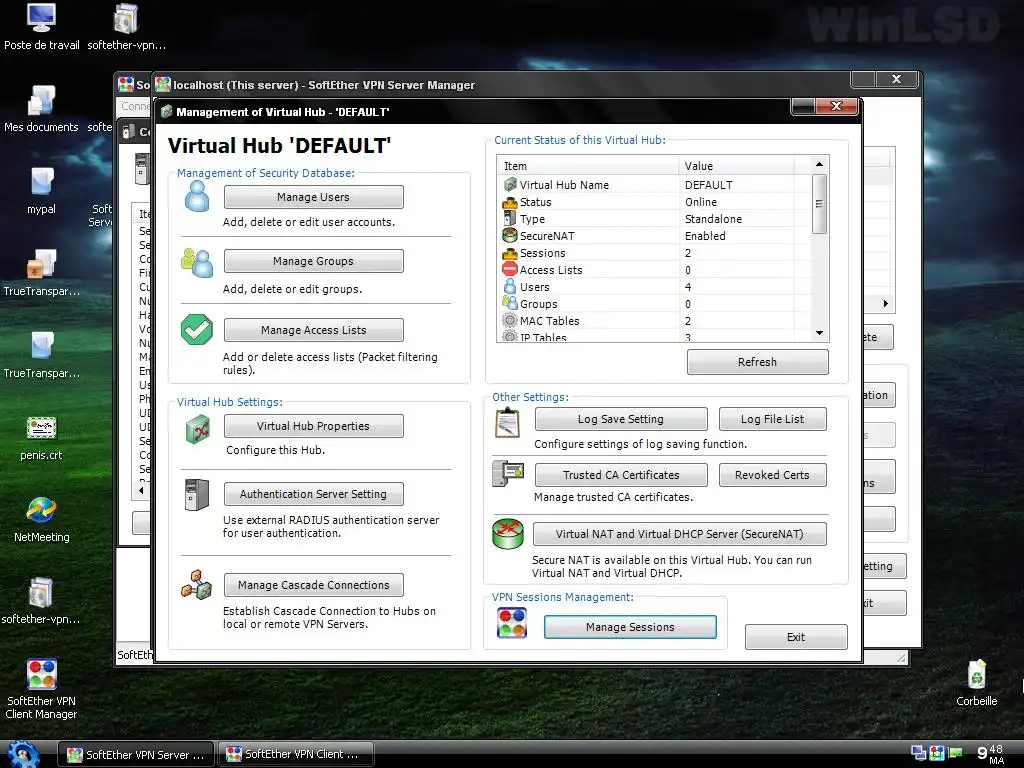Click Server Manager background list right arrow

pos(886,304)
